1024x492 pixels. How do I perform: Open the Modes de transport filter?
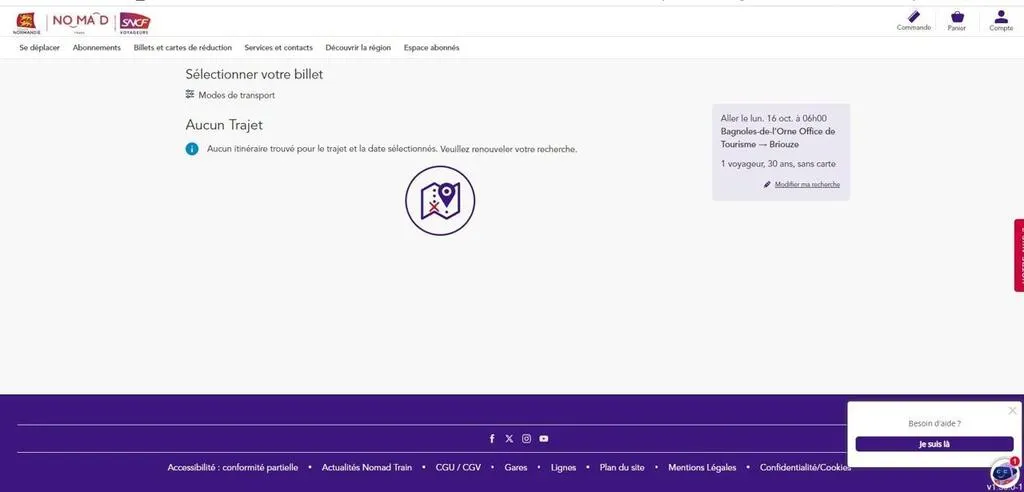click(230, 95)
